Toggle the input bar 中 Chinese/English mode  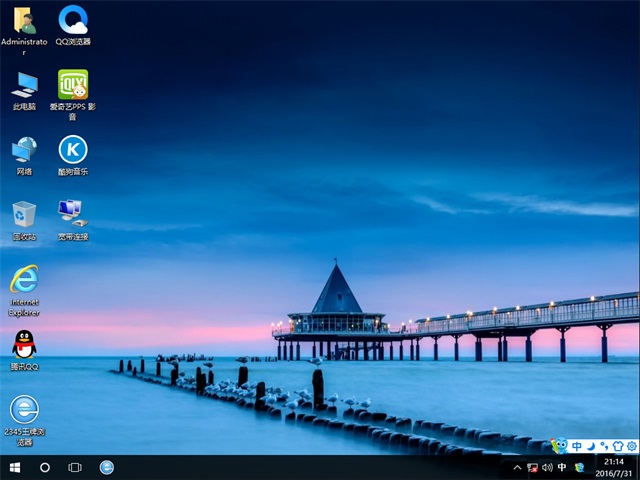(x=577, y=446)
